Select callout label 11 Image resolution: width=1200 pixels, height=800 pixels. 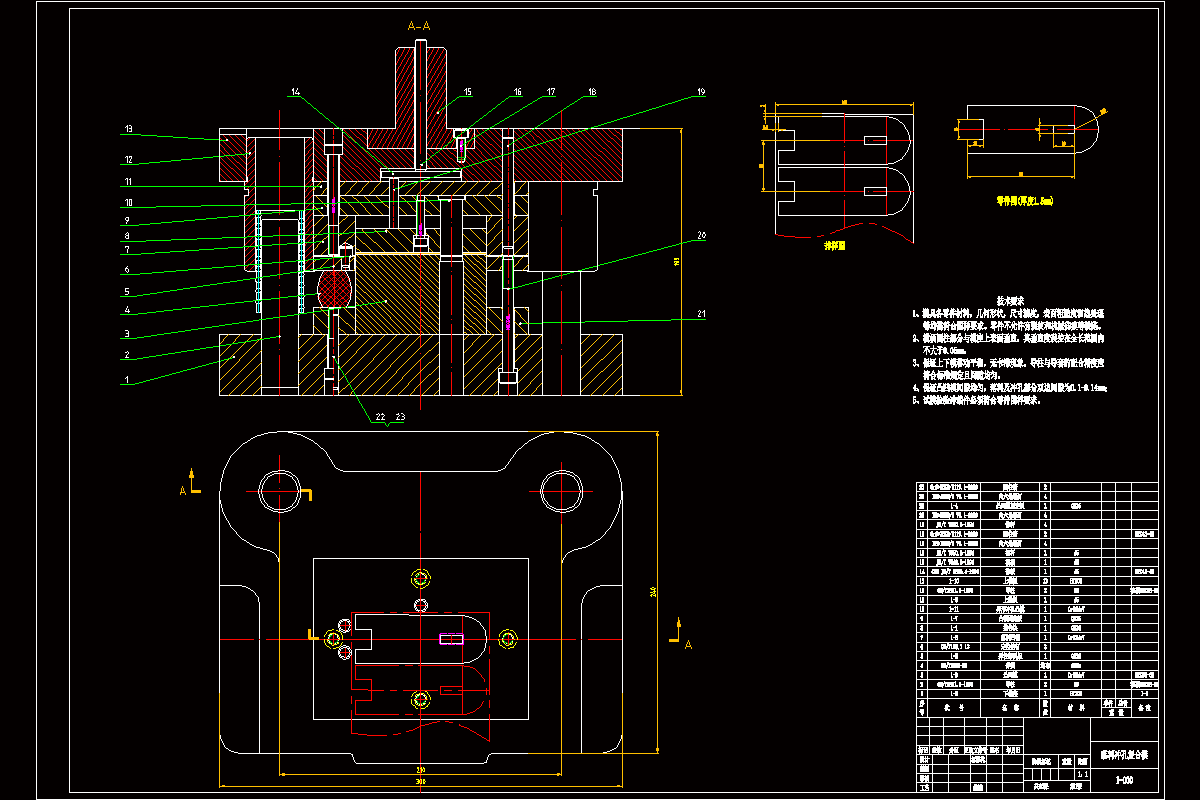[x=128, y=182]
